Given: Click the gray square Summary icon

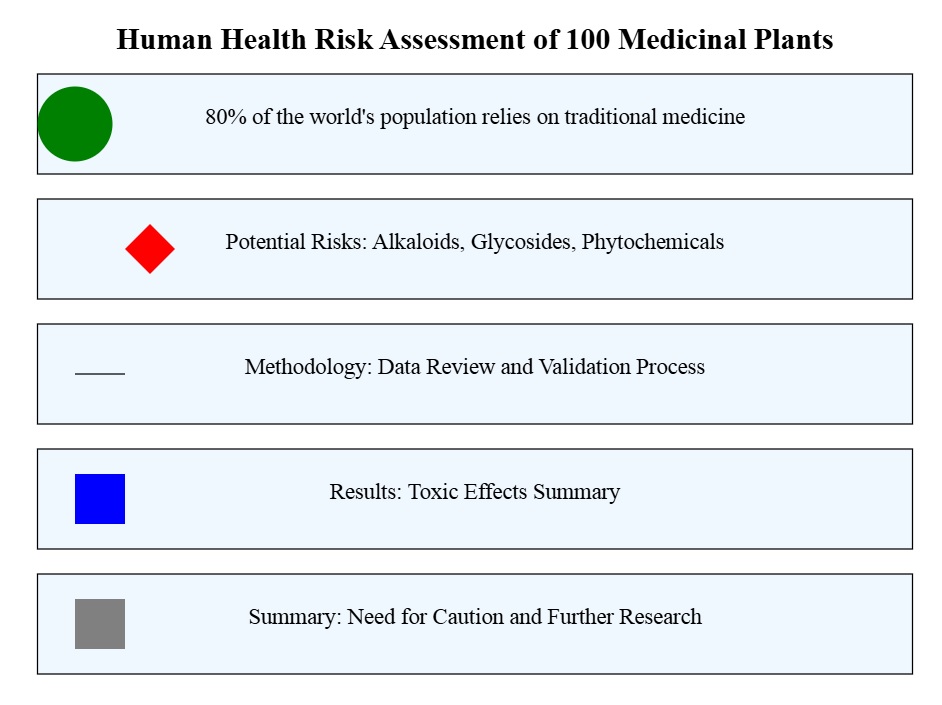Looking at the screenshot, I should click(100, 624).
